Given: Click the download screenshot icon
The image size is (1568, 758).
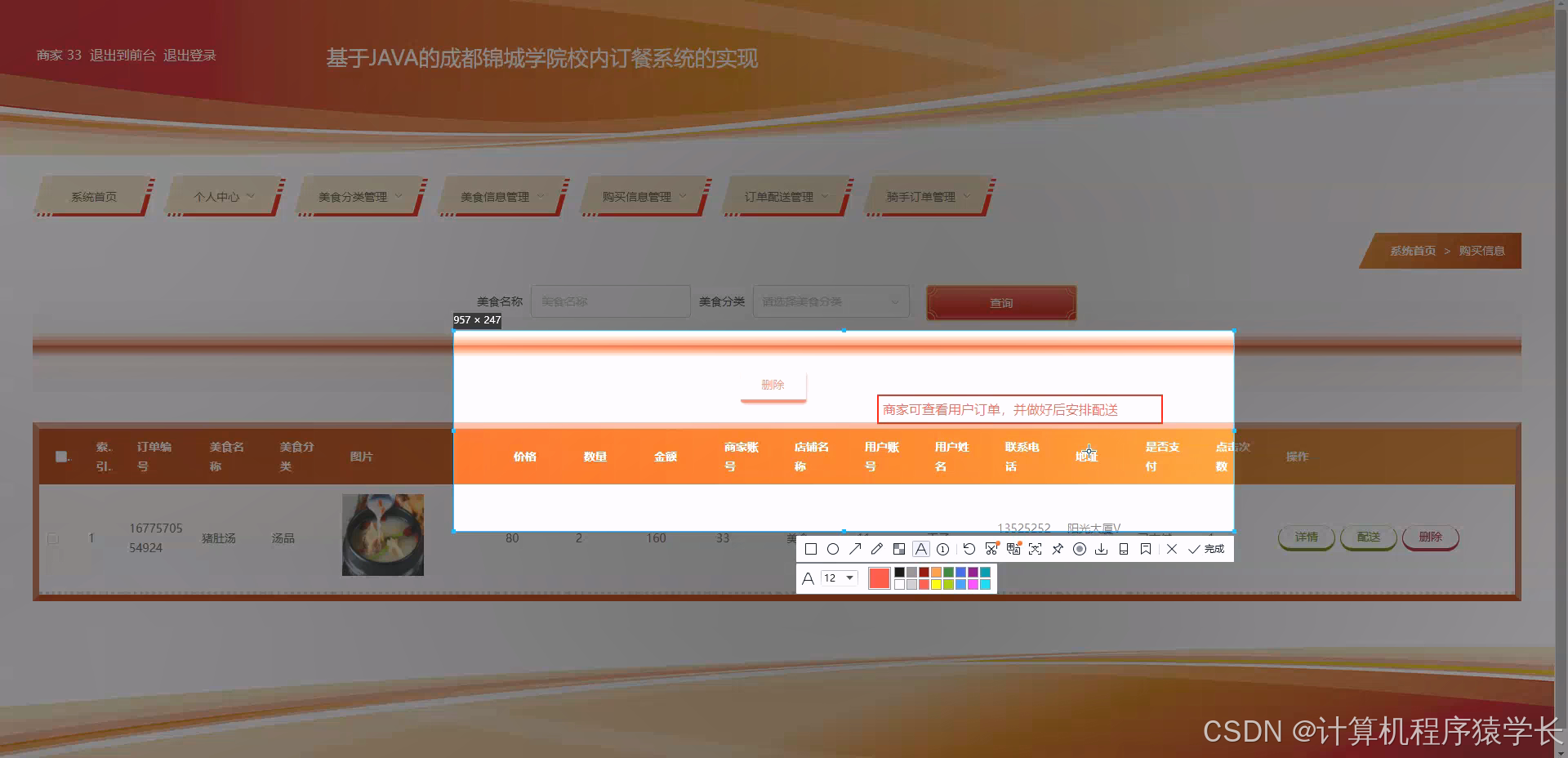Looking at the screenshot, I should coord(1101,549).
